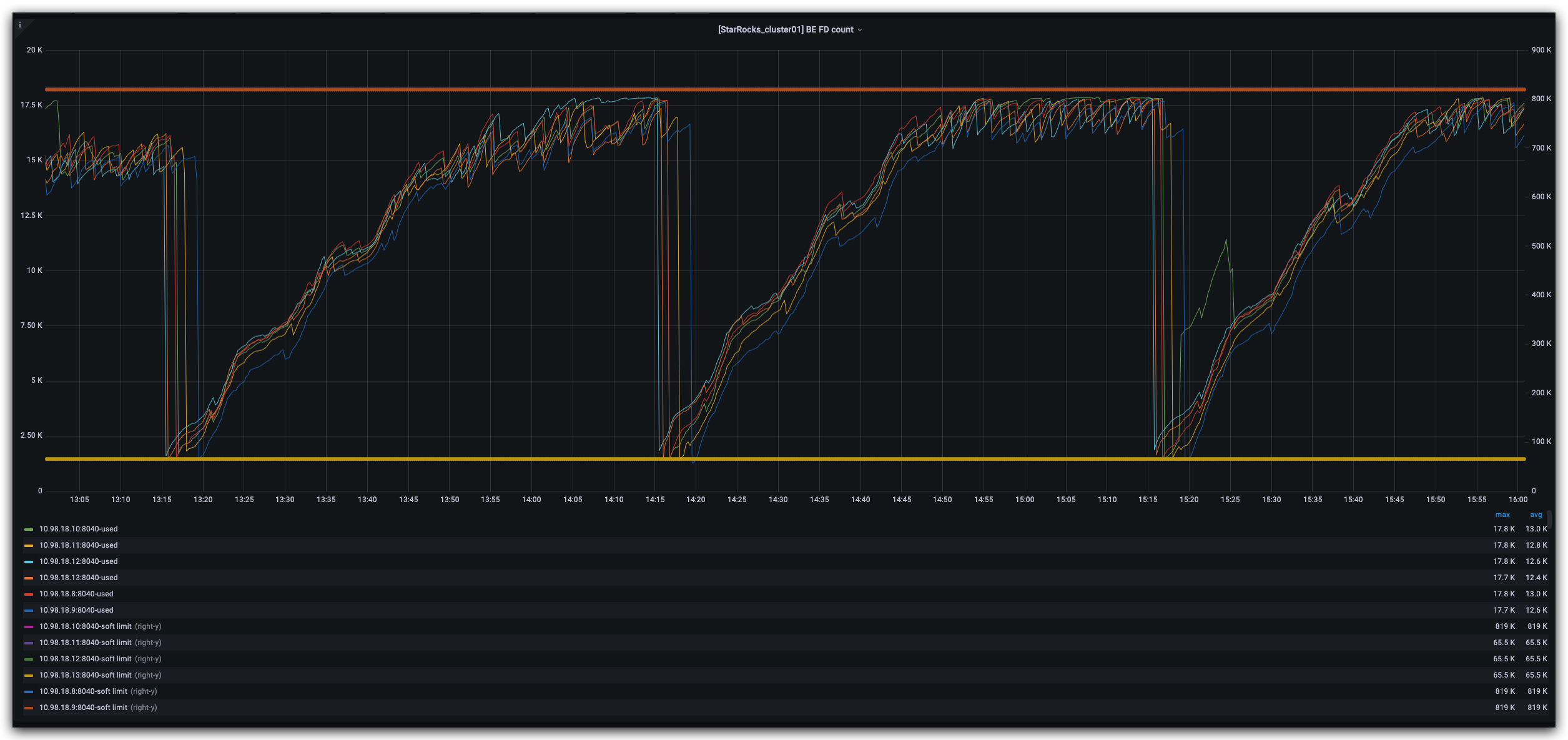Image resolution: width=1568 pixels, height=740 pixels.
Task: Click the 15:20 time axis label
Action: click(x=1189, y=500)
